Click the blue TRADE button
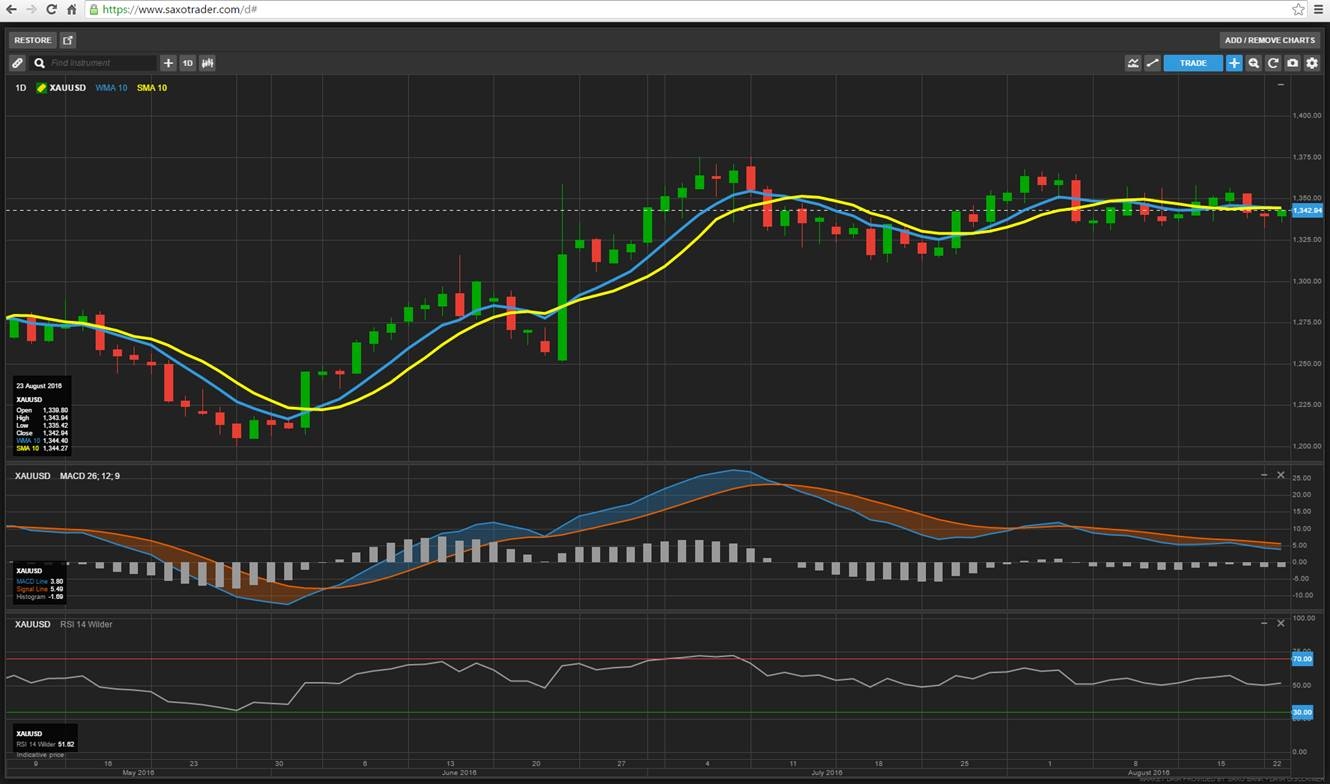This screenshot has height=784, width=1330. click(1193, 63)
